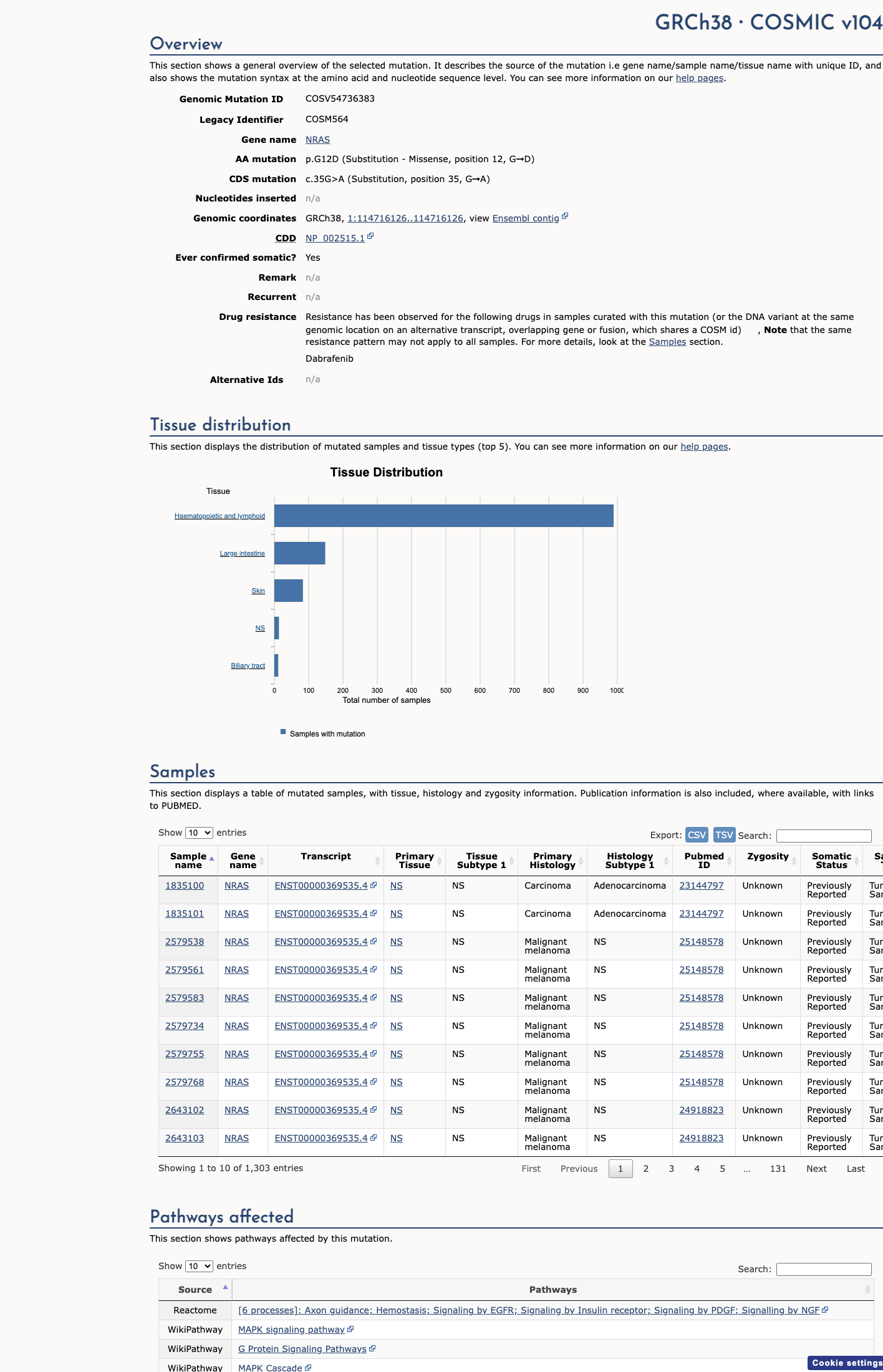Export samples table as CSV

697,835
